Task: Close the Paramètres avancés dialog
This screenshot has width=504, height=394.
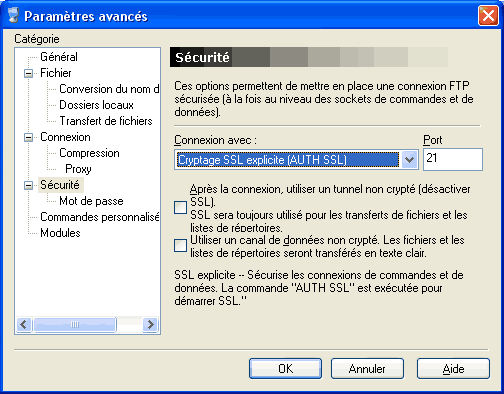Action: pyautogui.click(x=488, y=16)
